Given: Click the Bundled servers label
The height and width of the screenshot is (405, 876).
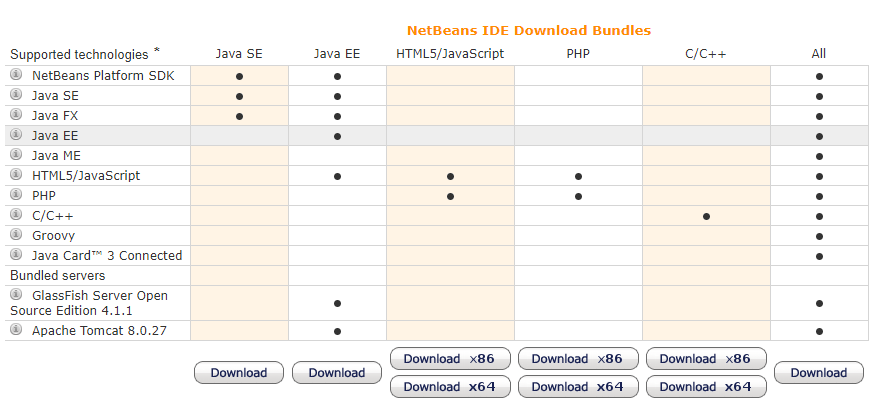Looking at the screenshot, I should 58,275.
